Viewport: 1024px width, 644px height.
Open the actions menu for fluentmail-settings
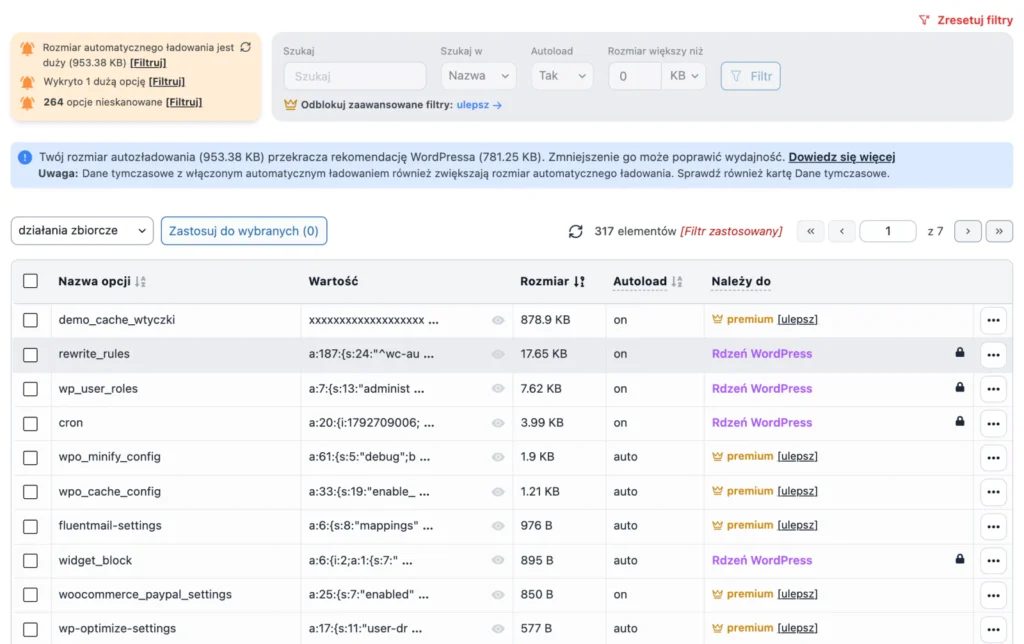pos(993,526)
